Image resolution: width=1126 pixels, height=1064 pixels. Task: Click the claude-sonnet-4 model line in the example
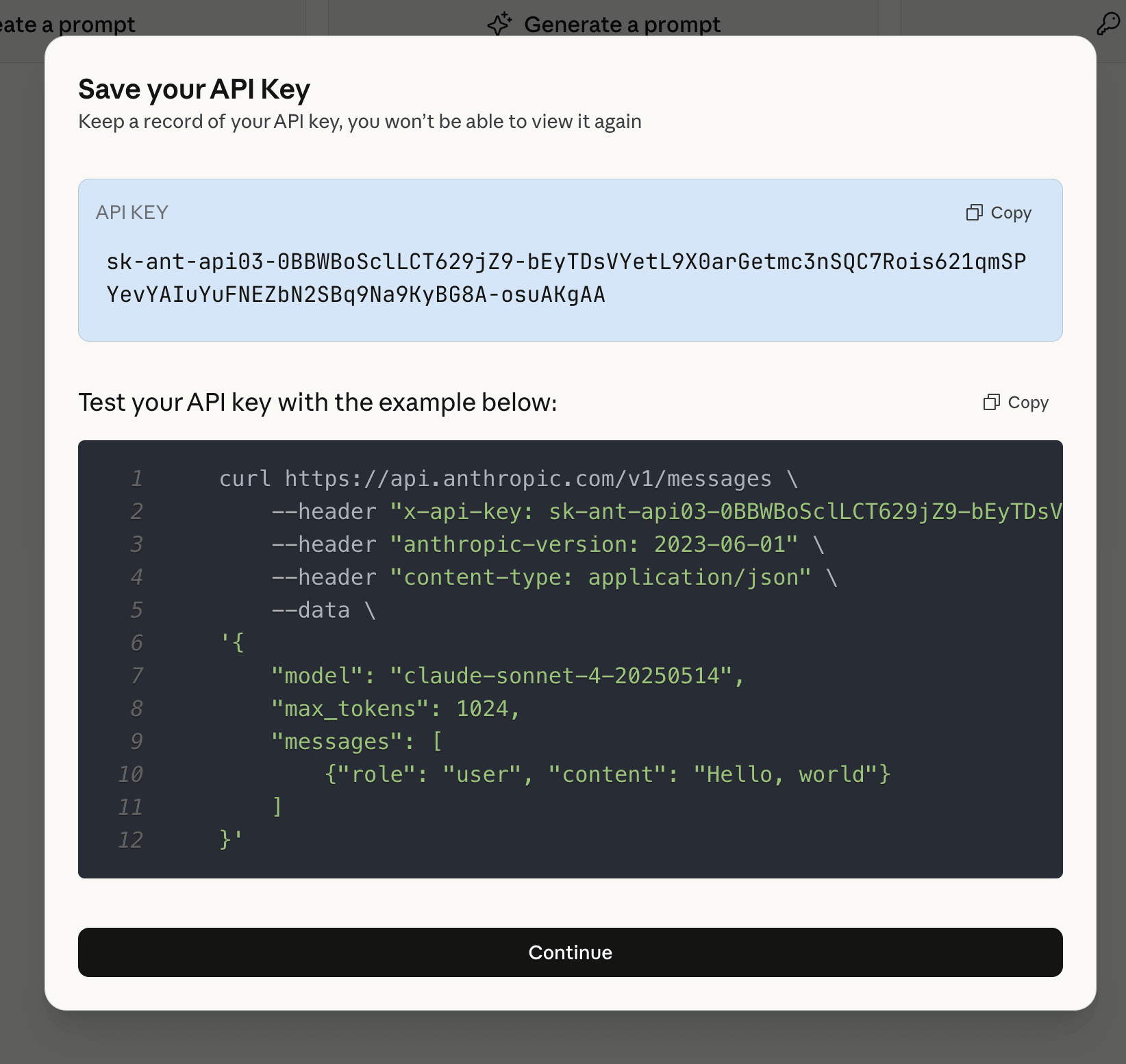pos(507,676)
